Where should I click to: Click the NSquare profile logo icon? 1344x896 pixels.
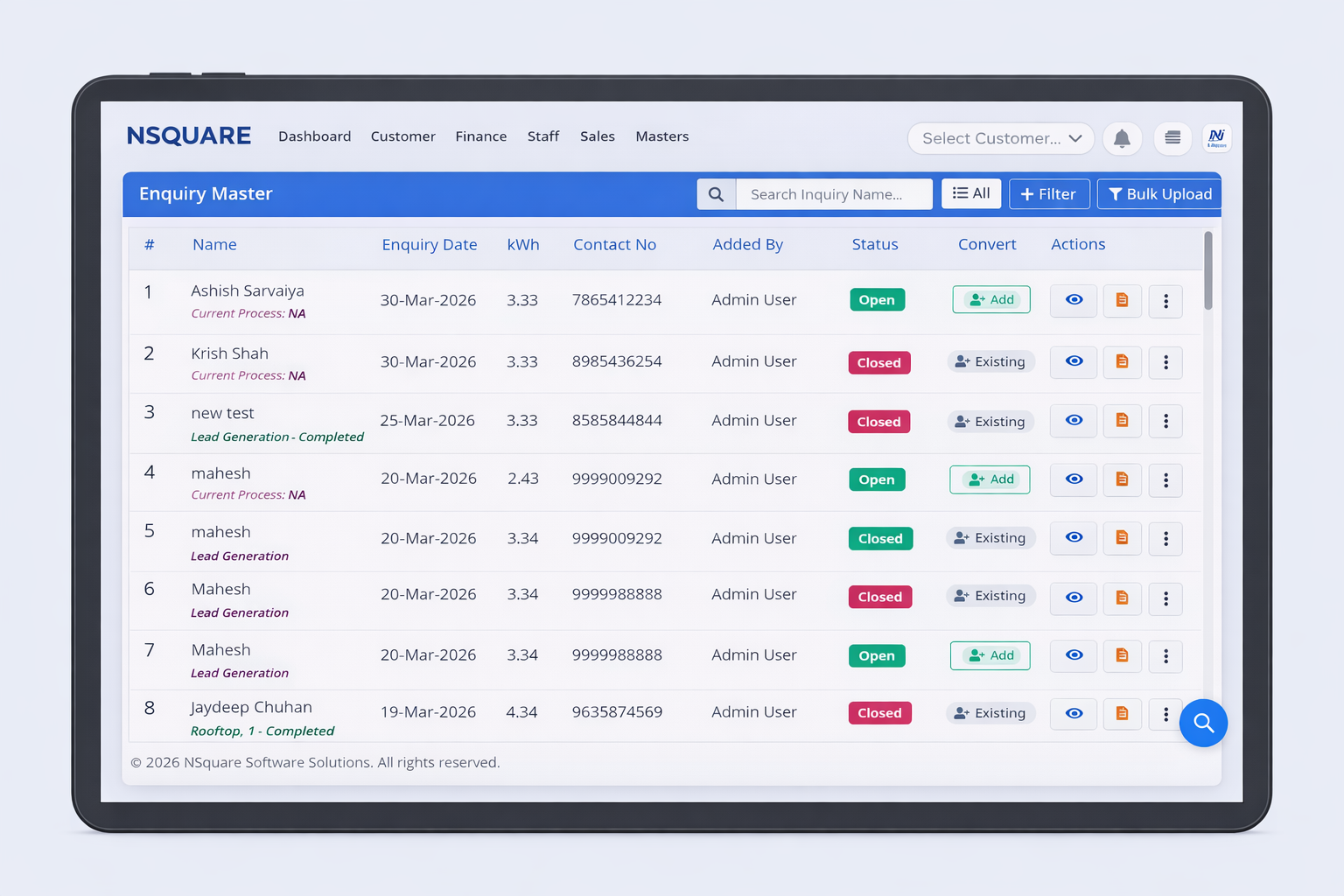[x=1216, y=137]
